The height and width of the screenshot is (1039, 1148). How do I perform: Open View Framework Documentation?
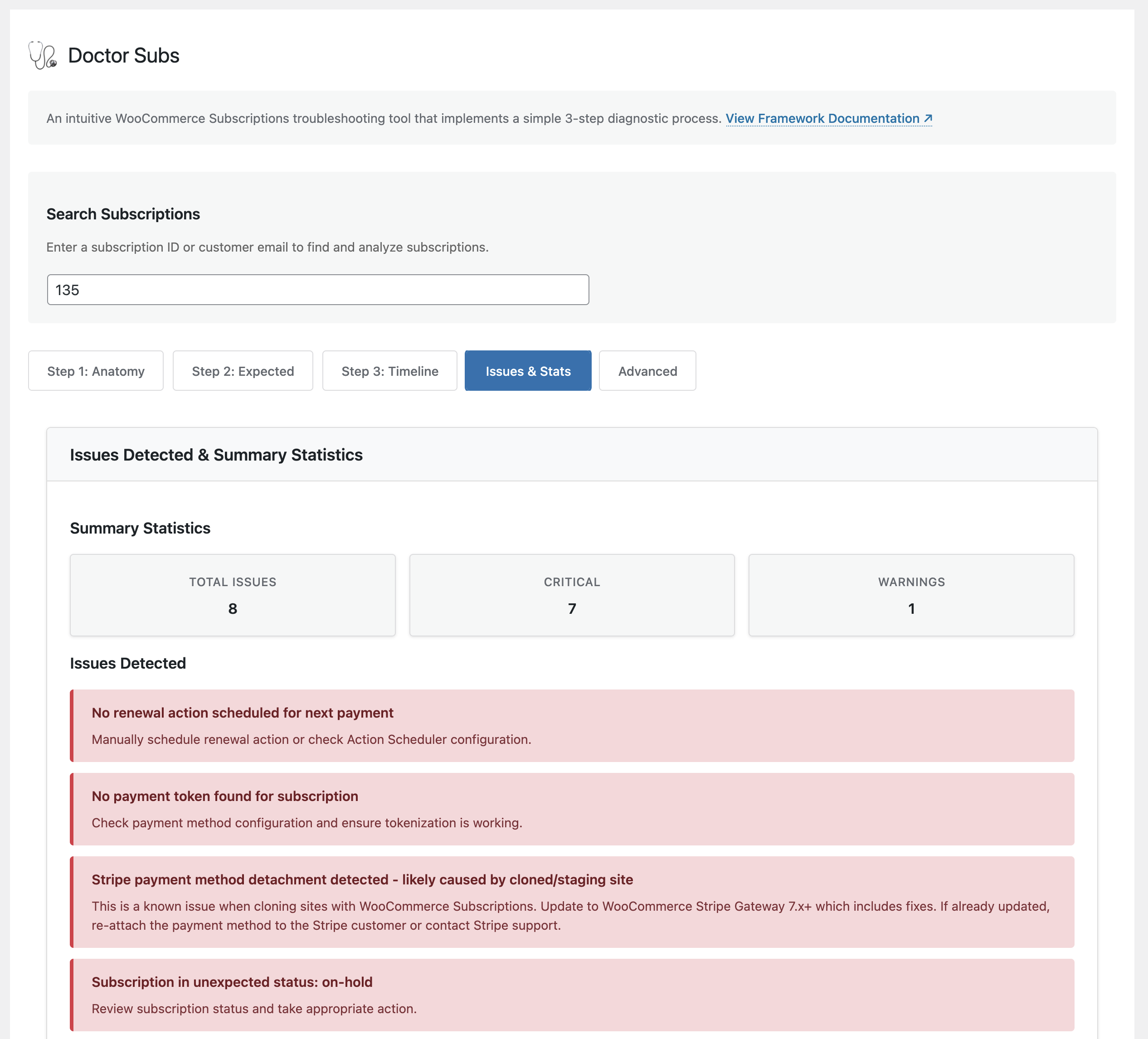[x=823, y=118]
